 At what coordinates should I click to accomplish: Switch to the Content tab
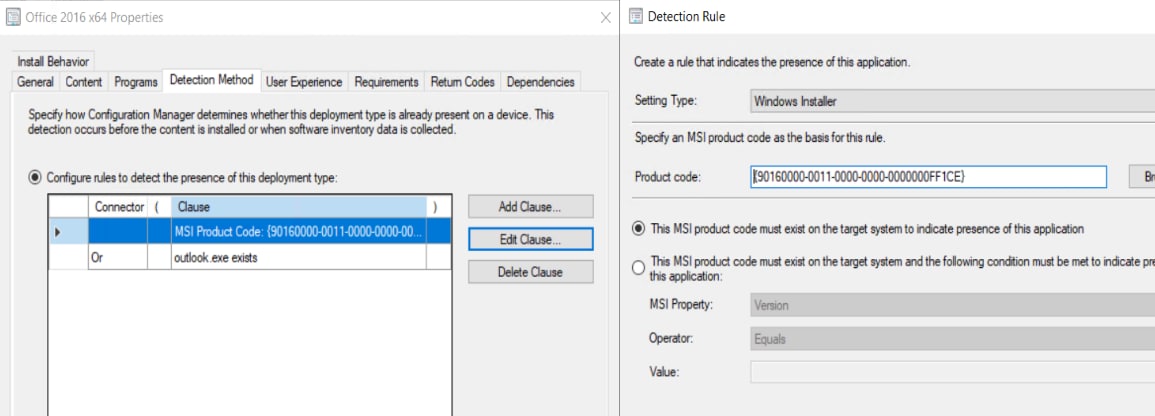click(x=84, y=82)
